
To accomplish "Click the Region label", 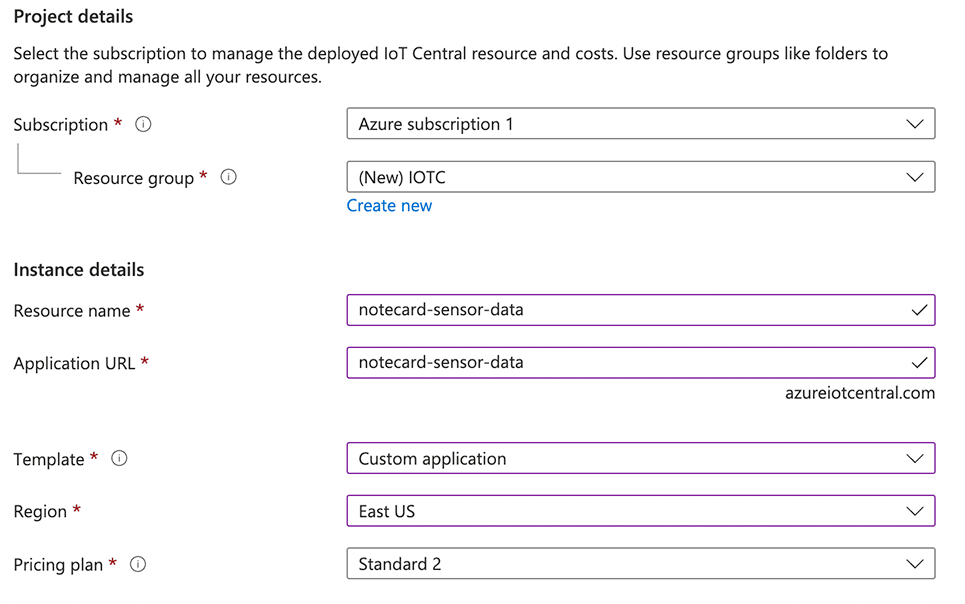I will click(x=40, y=512).
